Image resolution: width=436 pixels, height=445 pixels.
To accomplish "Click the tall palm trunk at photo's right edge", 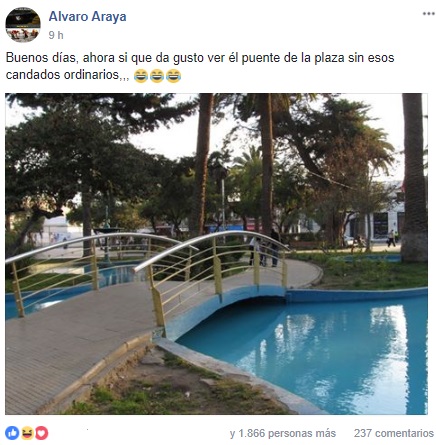I will [x=413, y=177].
